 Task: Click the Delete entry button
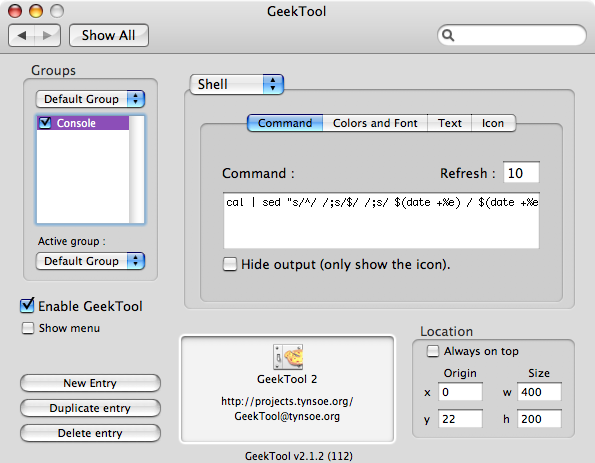pyautogui.click(x=90, y=433)
